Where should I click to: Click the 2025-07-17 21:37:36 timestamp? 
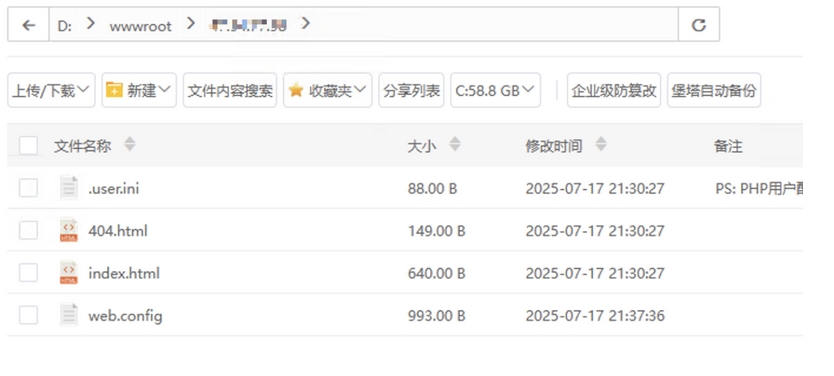point(595,315)
